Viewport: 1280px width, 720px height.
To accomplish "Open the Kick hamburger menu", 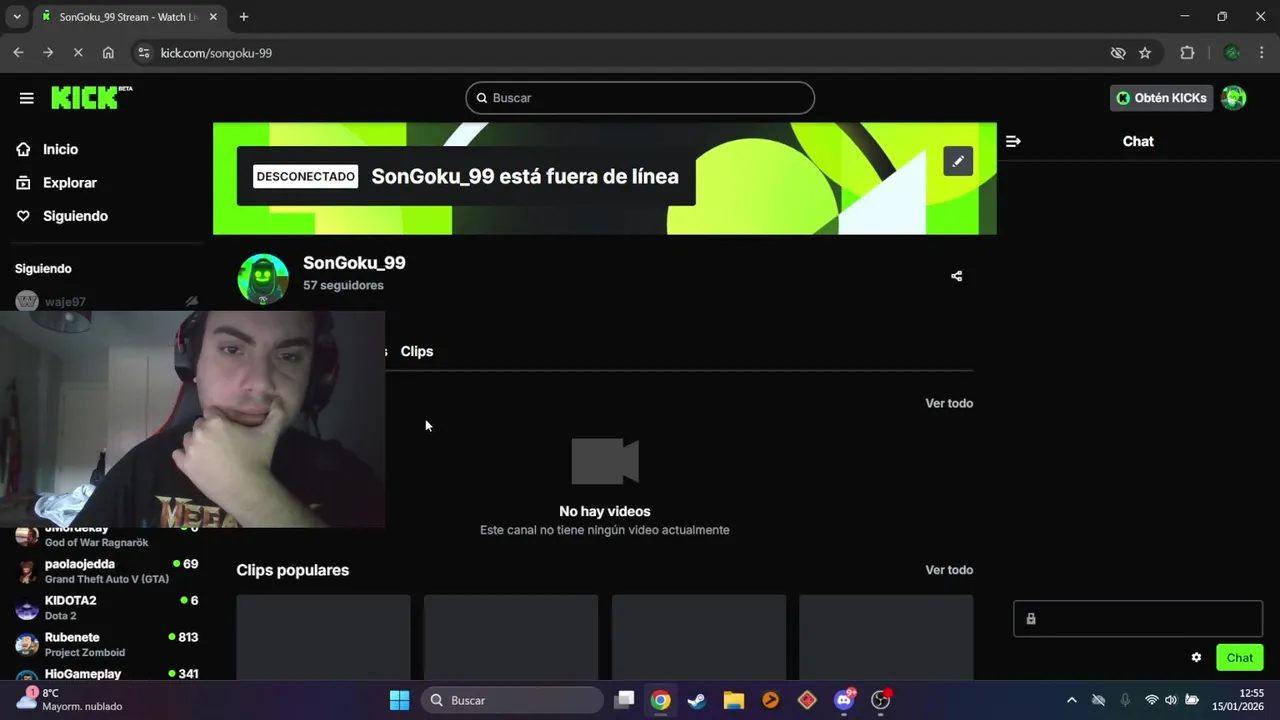I will pos(27,98).
